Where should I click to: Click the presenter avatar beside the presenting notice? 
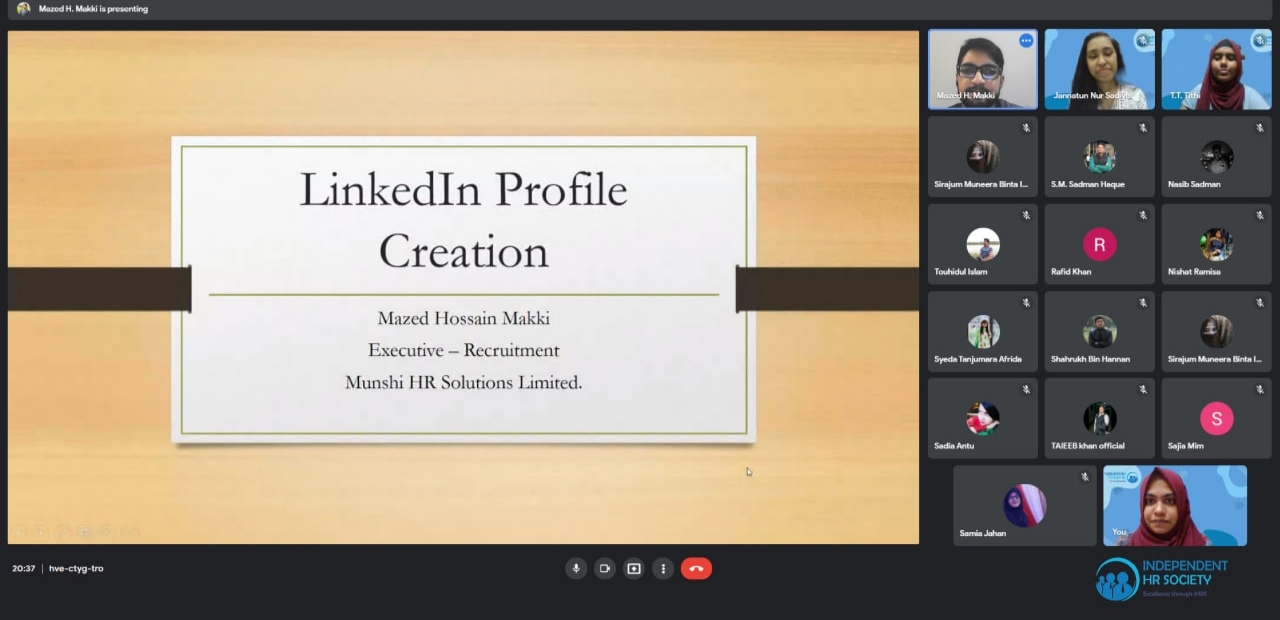24,8
